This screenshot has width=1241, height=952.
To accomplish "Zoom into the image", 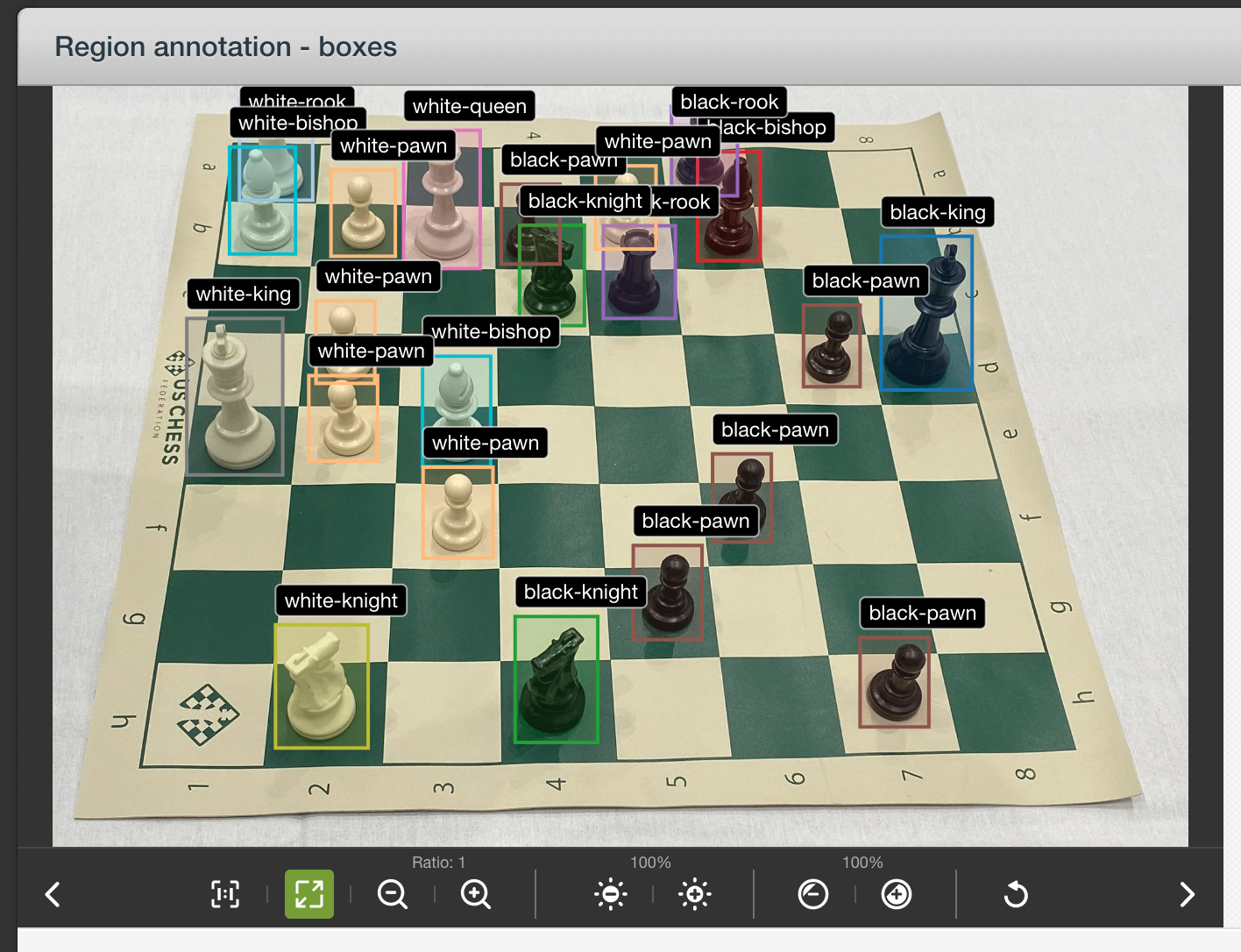I will [475, 894].
